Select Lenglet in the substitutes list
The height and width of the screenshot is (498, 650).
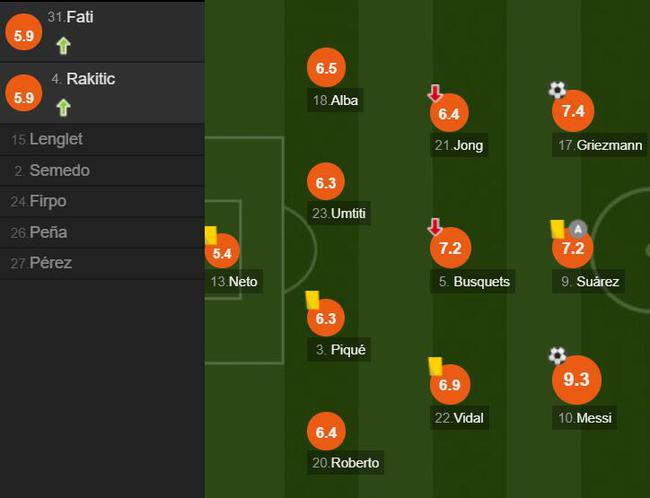coord(56,140)
